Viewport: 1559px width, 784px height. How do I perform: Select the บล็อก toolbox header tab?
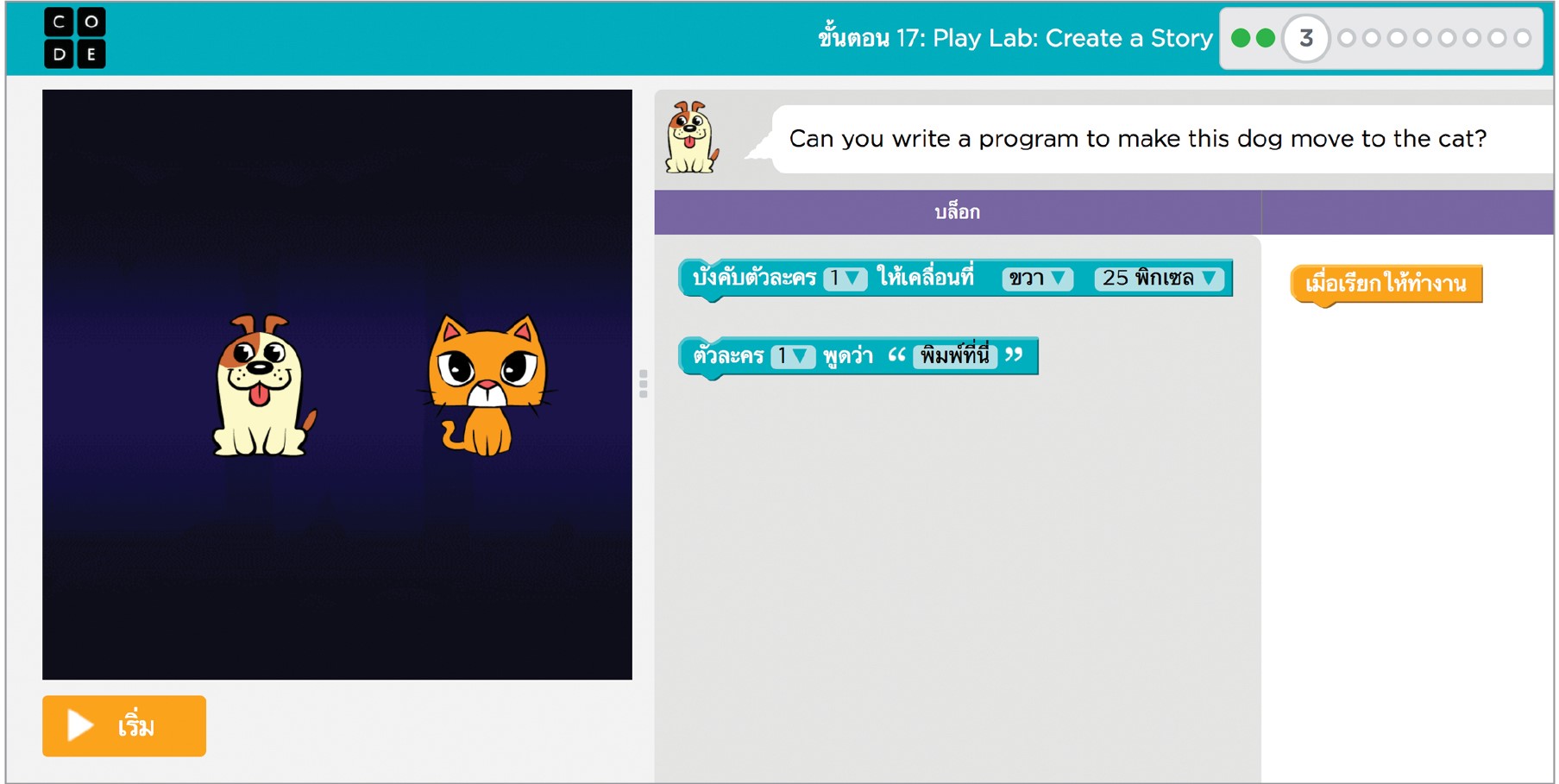tap(957, 212)
